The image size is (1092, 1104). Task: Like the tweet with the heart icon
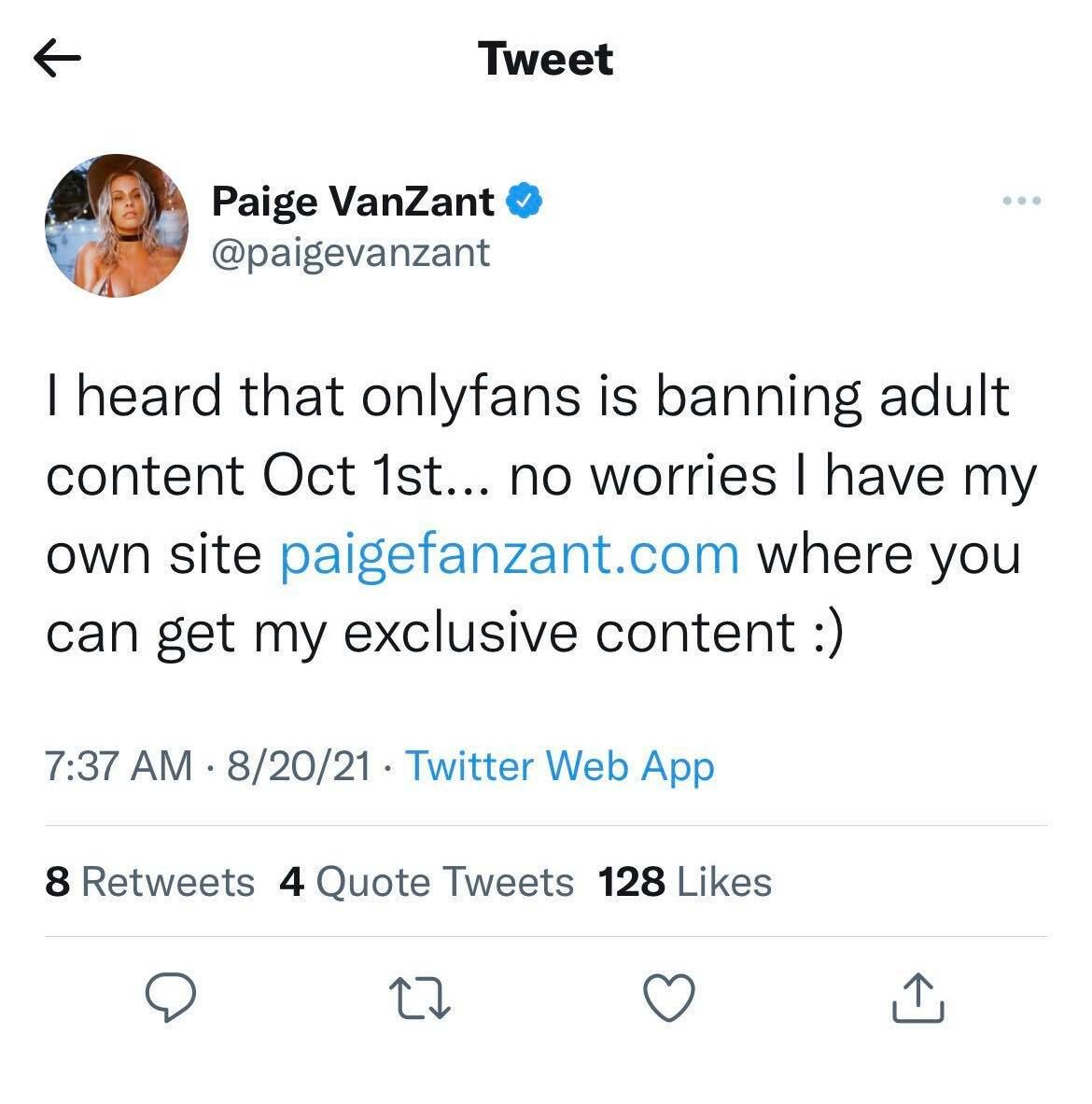670,997
